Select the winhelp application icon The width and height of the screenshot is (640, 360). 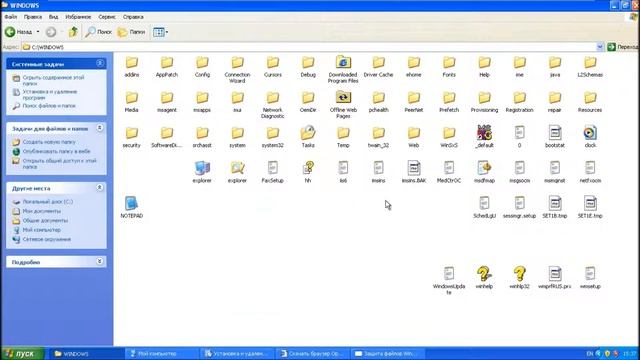[484, 274]
